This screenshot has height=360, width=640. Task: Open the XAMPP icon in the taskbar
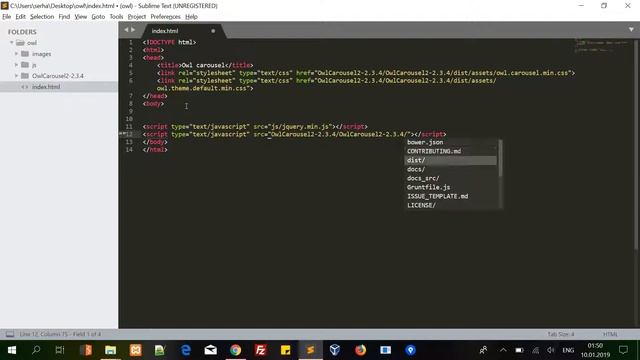pyautogui.click(x=136, y=350)
